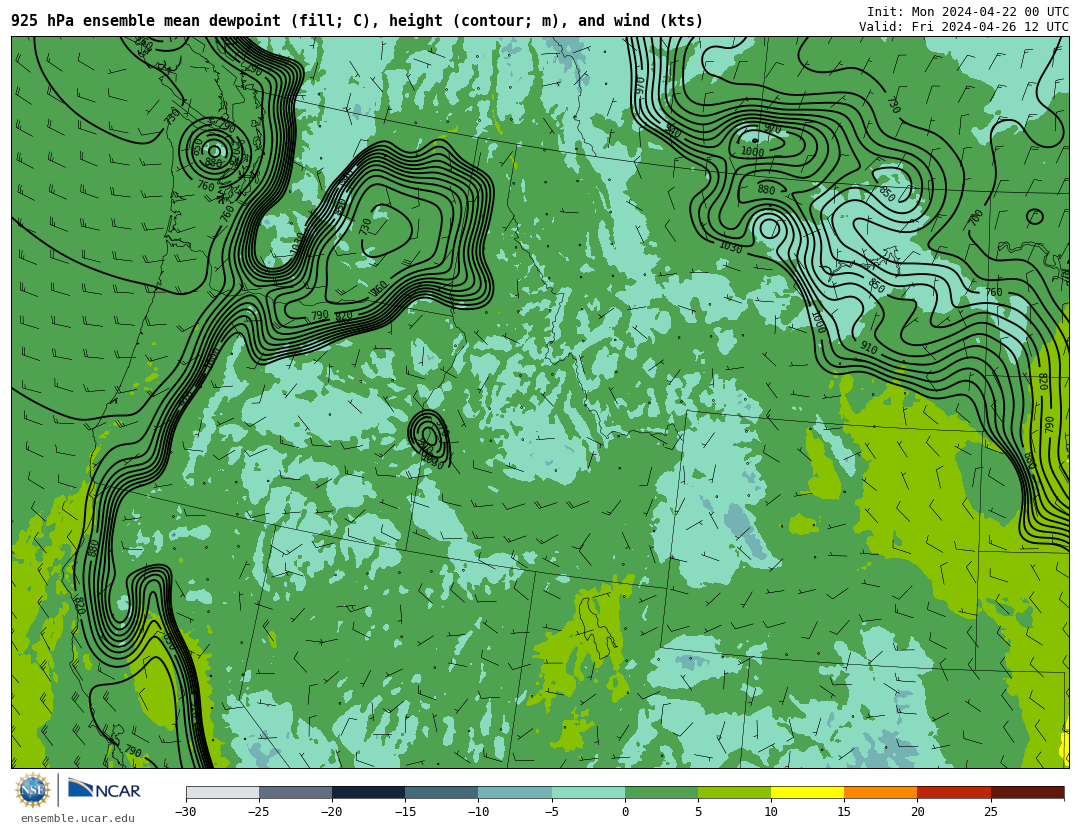
Task: Pick the green 0 to 5 color segment
Action: click(x=661, y=792)
